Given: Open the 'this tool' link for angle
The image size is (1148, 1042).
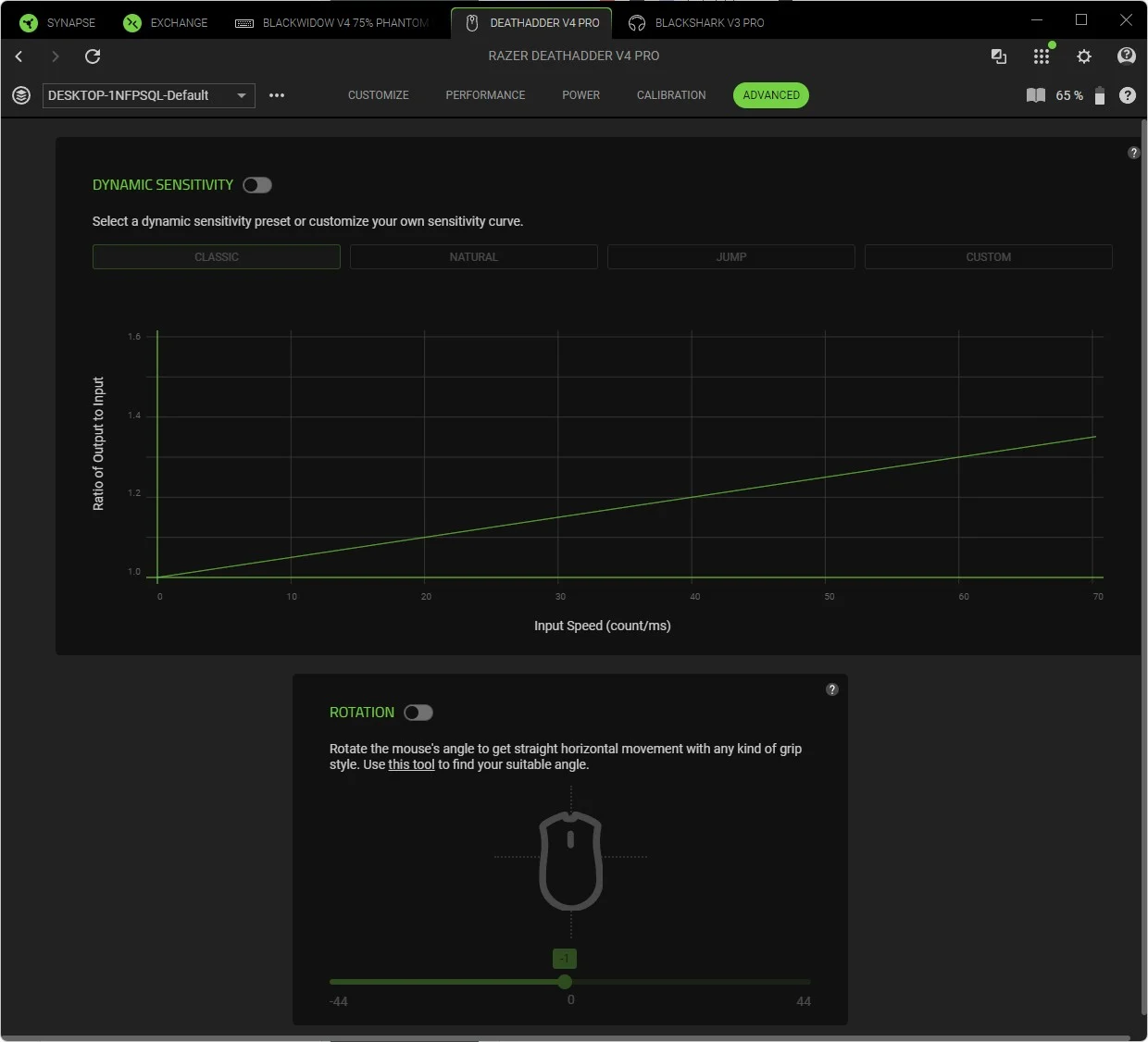Looking at the screenshot, I should (x=411, y=764).
